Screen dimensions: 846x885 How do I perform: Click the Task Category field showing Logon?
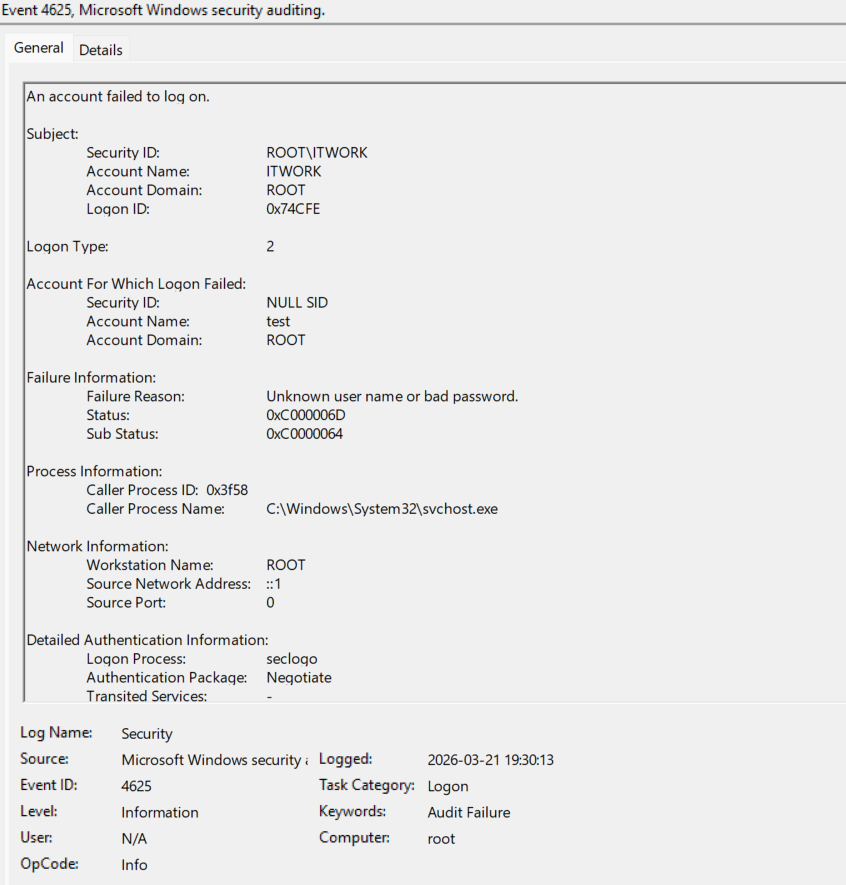pyautogui.click(x=447, y=786)
